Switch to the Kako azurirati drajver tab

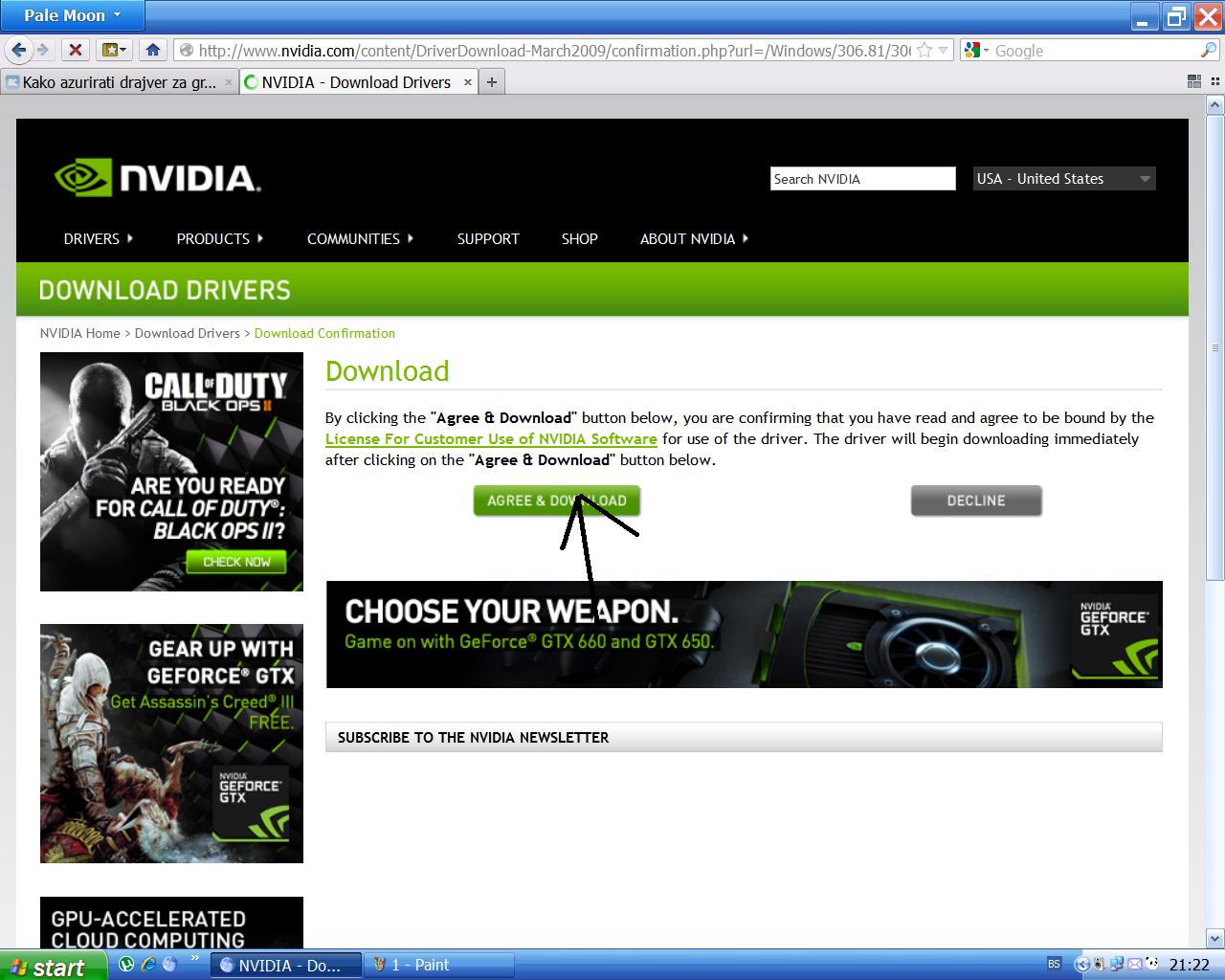(120, 82)
